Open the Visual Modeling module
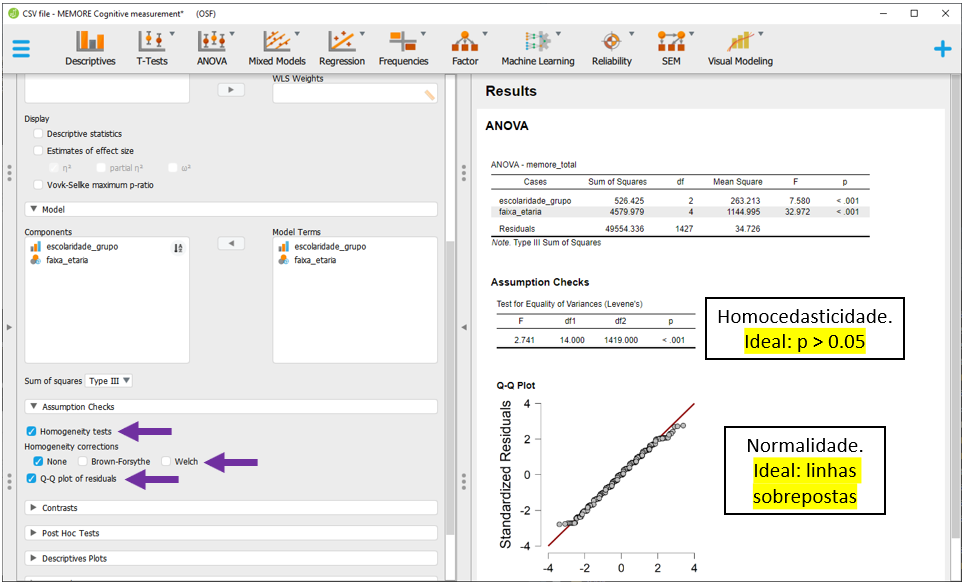The height and width of the screenshot is (585, 965). tap(740, 49)
